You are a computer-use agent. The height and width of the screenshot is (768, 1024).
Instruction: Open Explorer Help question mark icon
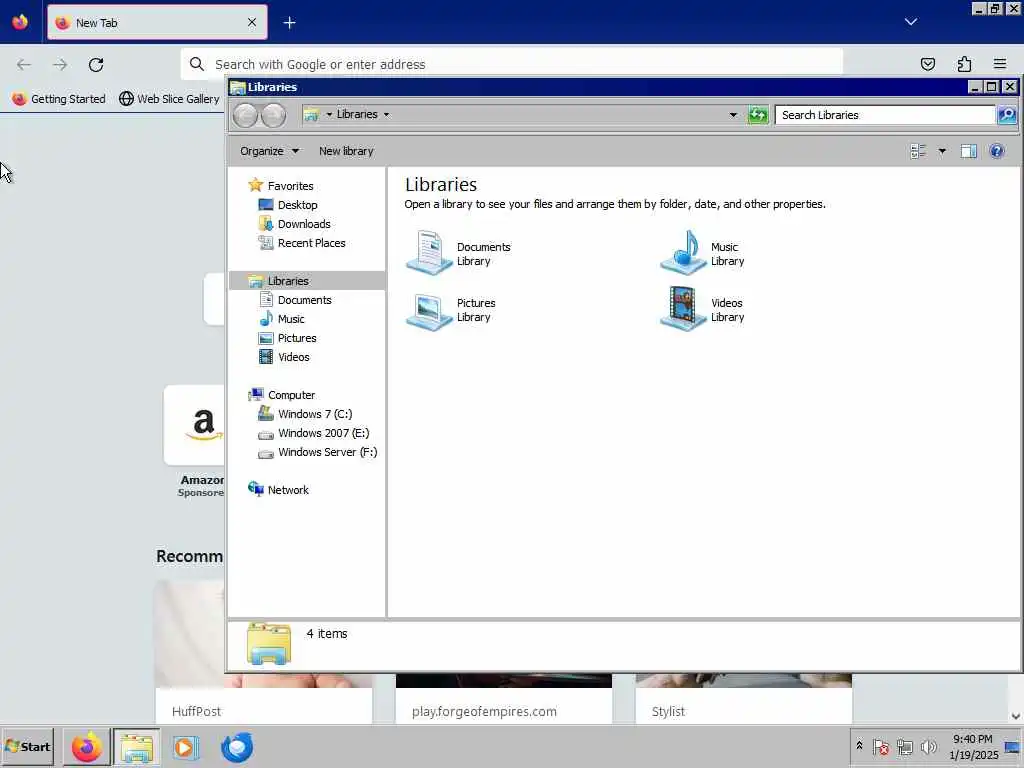pyautogui.click(x=997, y=152)
